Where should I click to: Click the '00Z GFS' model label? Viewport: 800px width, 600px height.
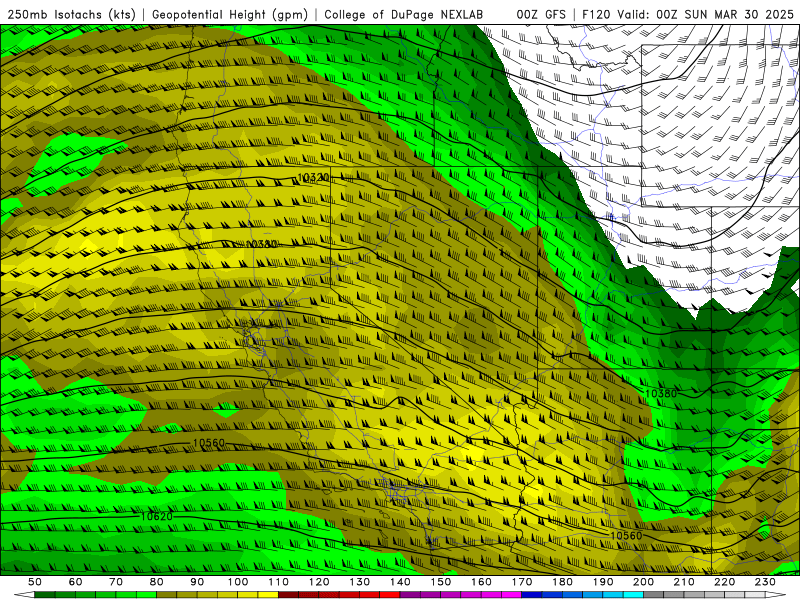541,14
